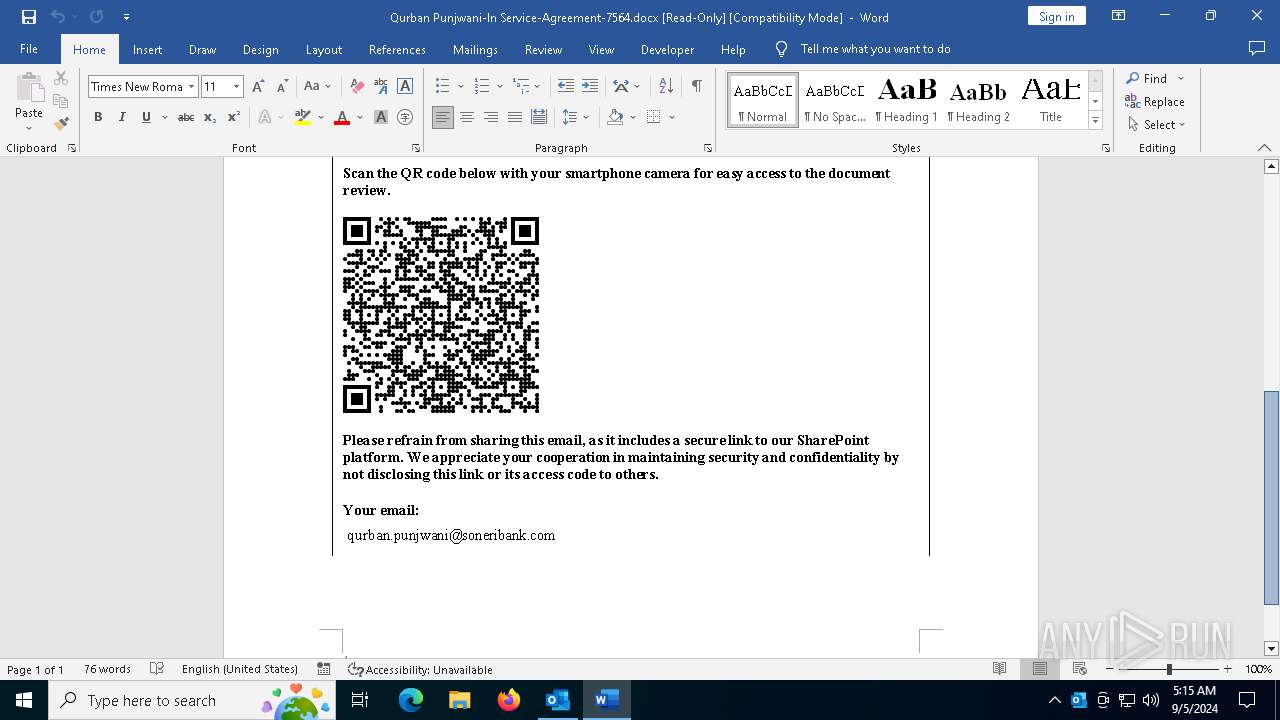The height and width of the screenshot is (720, 1280).
Task: Toggle Subscript formatting
Action: (210, 117)
